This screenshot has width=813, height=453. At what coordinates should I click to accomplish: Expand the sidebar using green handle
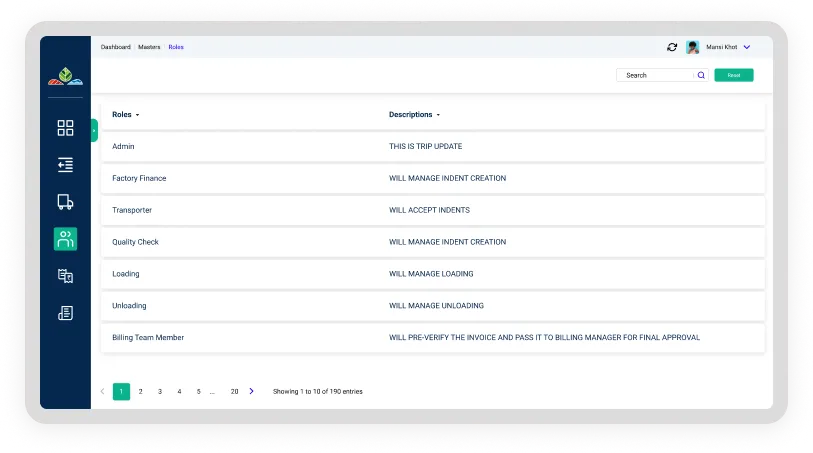(94, 130)
